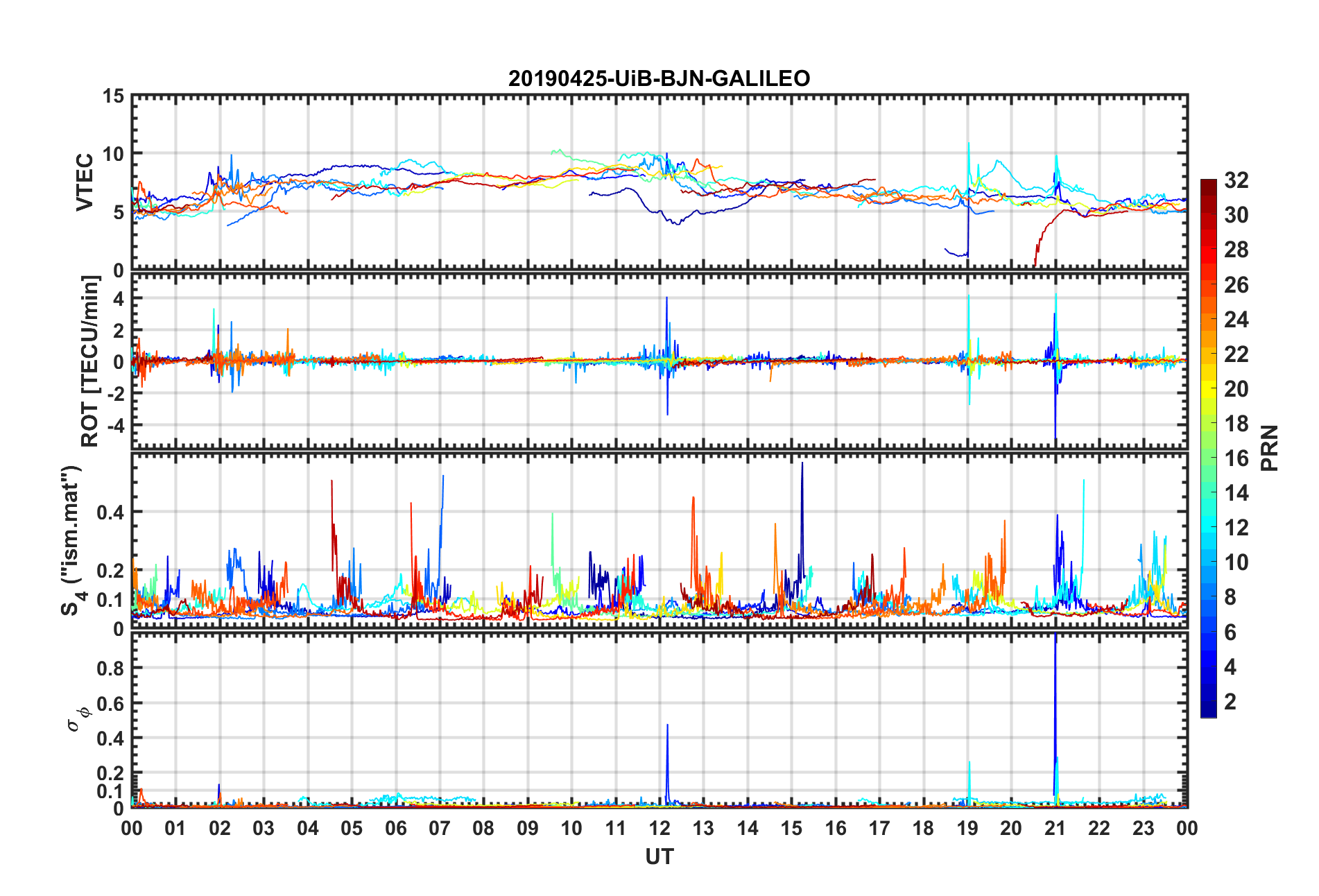This screenshot has width=1319, height=896.
Task: Click x-axis tick label 06
Action: pos(395,828)
